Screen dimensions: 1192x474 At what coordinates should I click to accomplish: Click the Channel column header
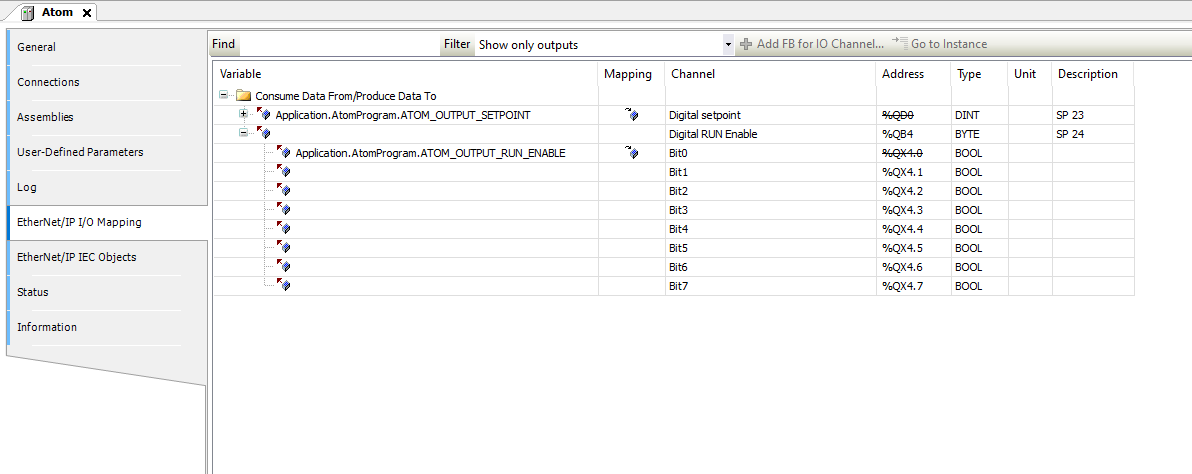click(771, 74)
